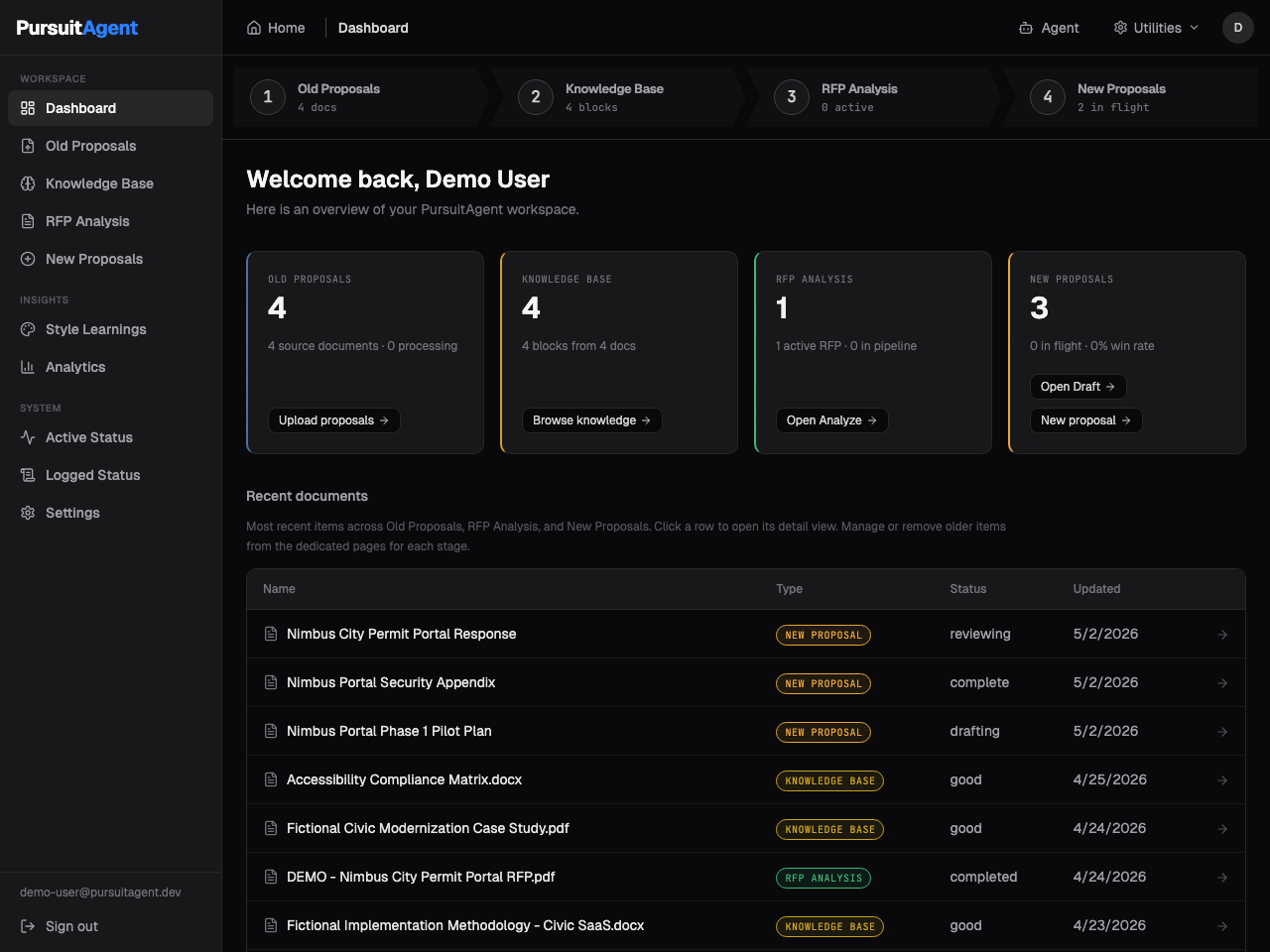Click the Agent button in top bar
This screenshot has width=1270, height=952.
pos(1049,28)
